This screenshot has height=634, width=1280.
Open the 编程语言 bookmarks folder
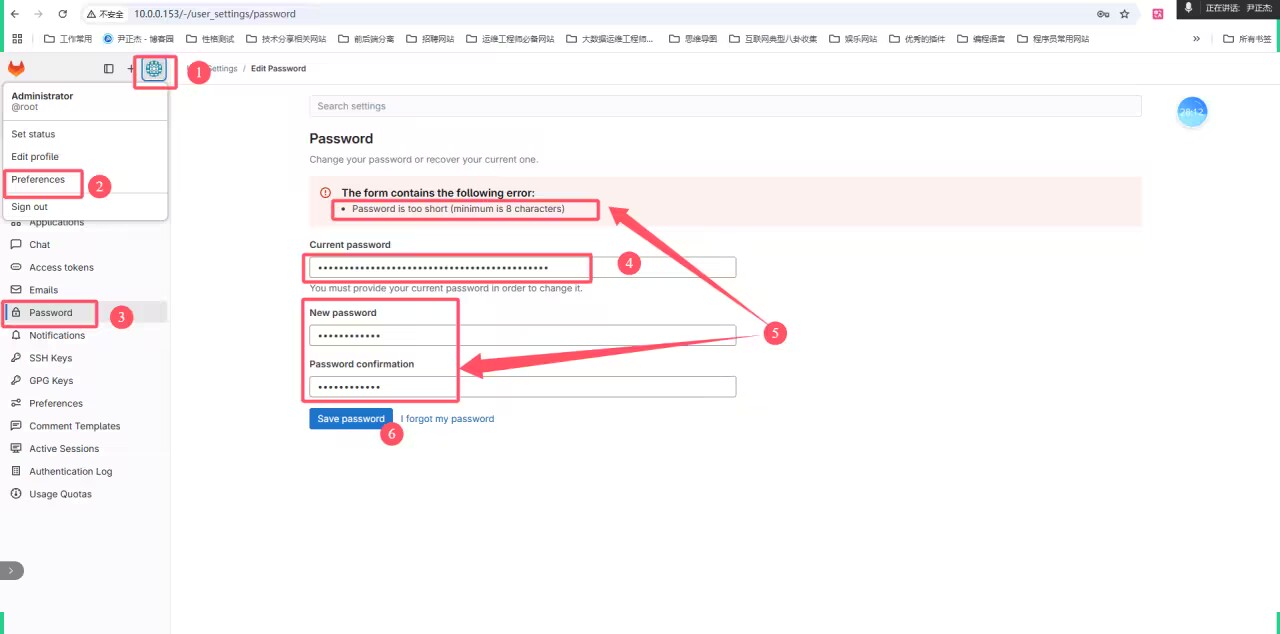click(x=982, y=39)
